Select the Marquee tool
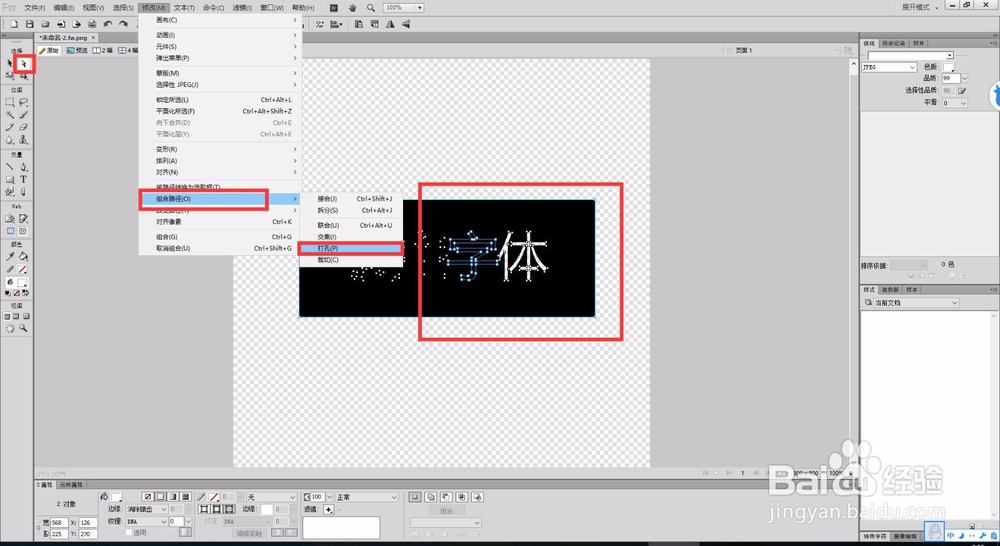 pyautogui.click(x=10, y=102)
